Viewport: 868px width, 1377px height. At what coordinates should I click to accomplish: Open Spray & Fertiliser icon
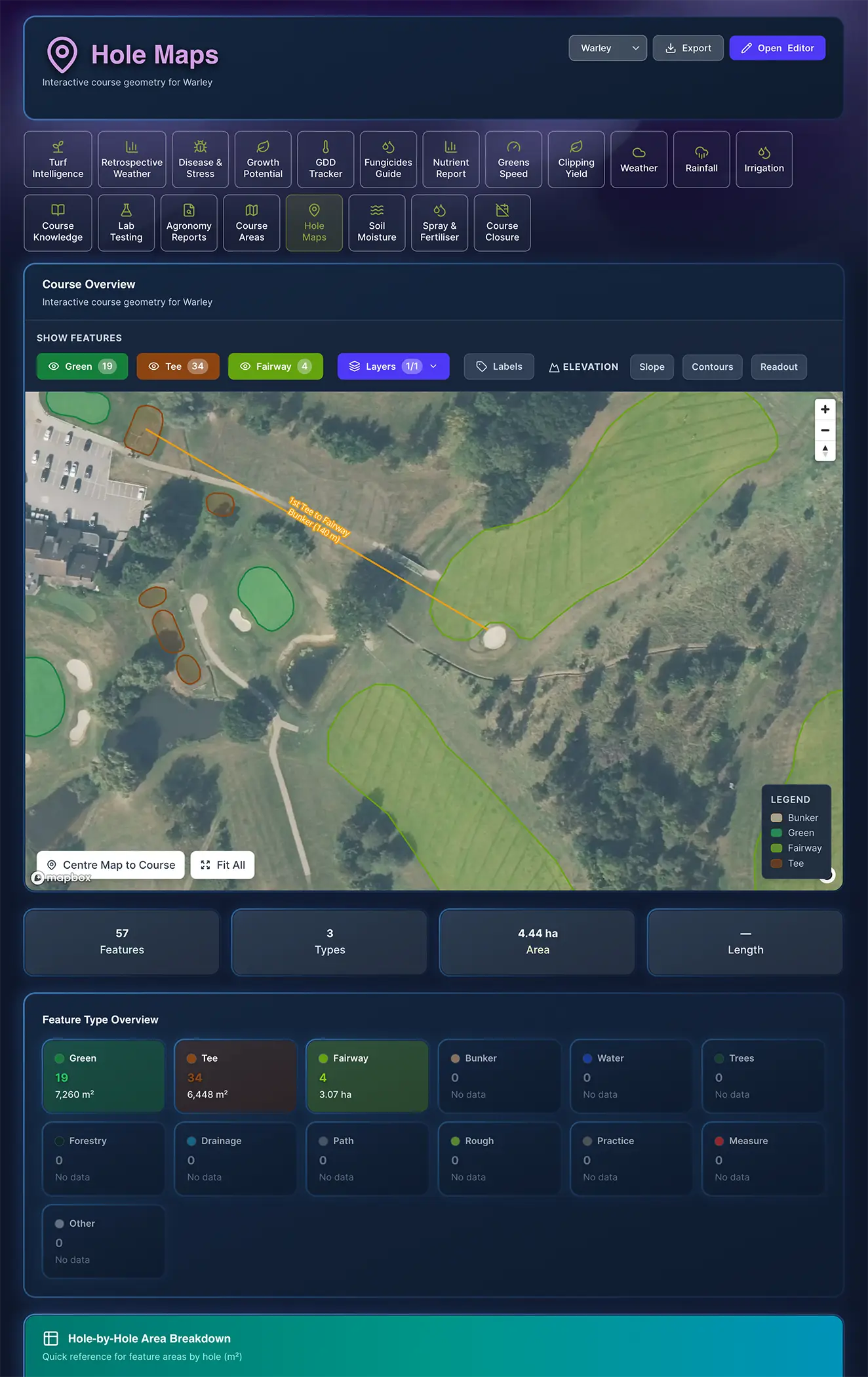439,210
